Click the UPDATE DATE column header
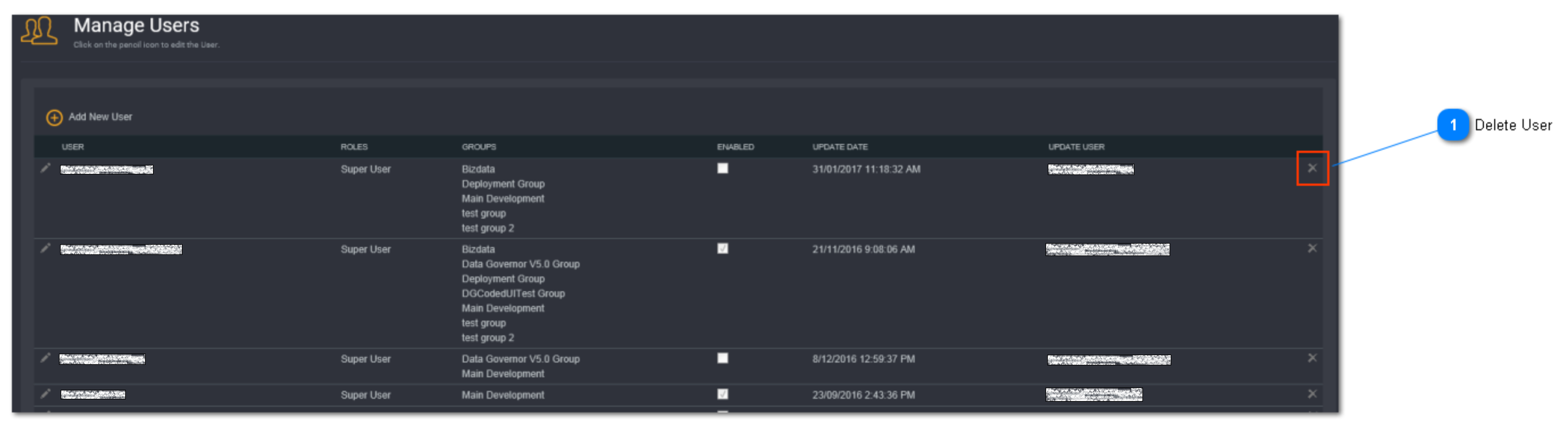The height and width of the screenshot is (426, 1568). 839,147
